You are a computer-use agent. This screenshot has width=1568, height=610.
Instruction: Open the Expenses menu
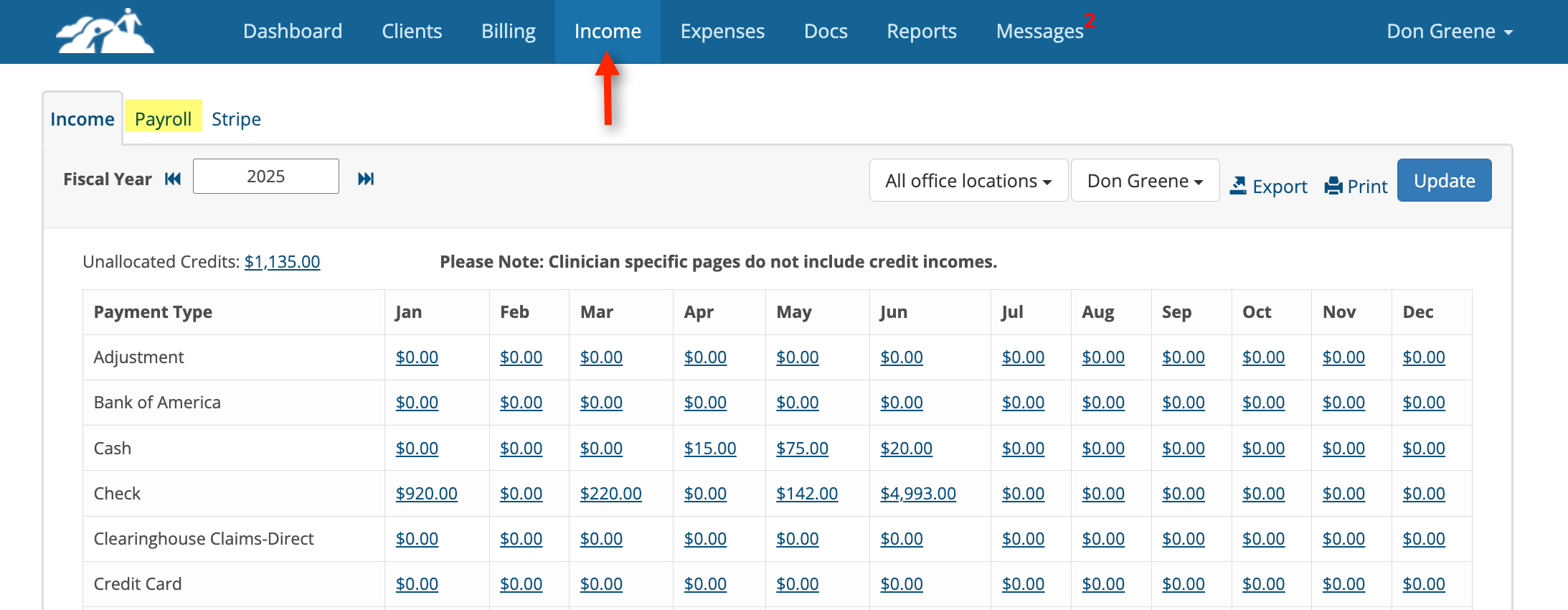(x=722, y=32)
